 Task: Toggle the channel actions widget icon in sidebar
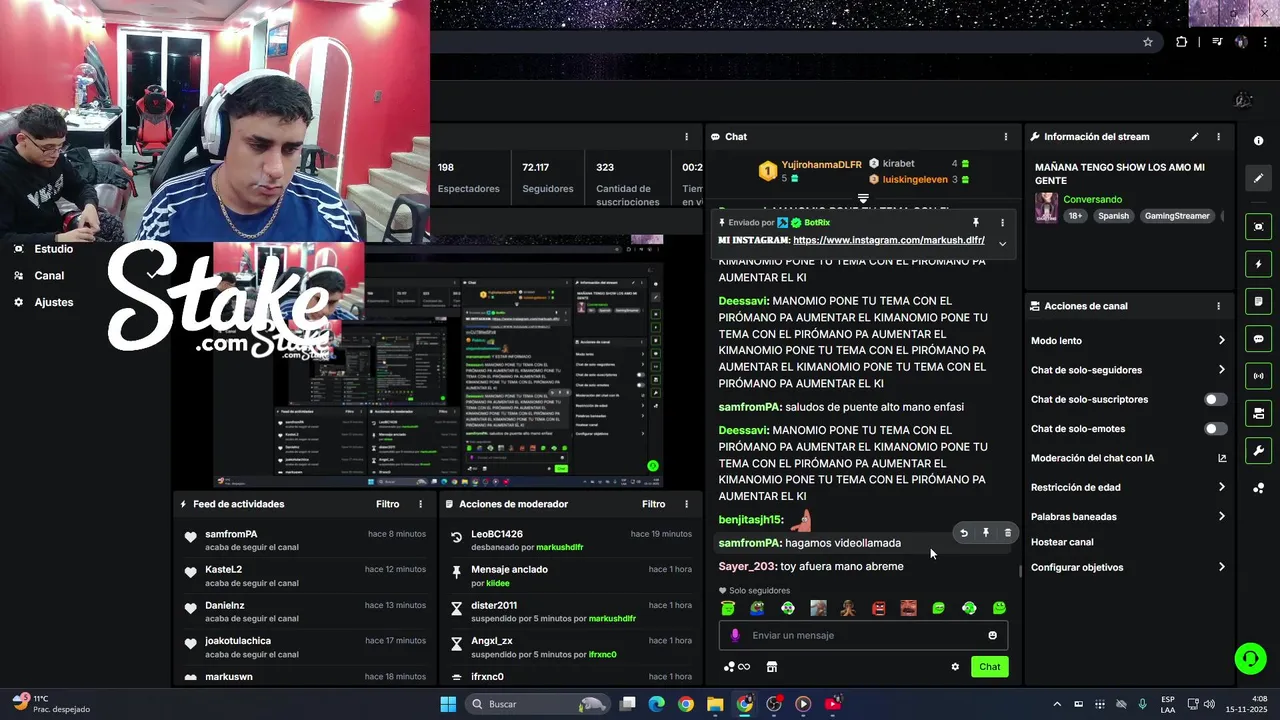(1258, 413)
